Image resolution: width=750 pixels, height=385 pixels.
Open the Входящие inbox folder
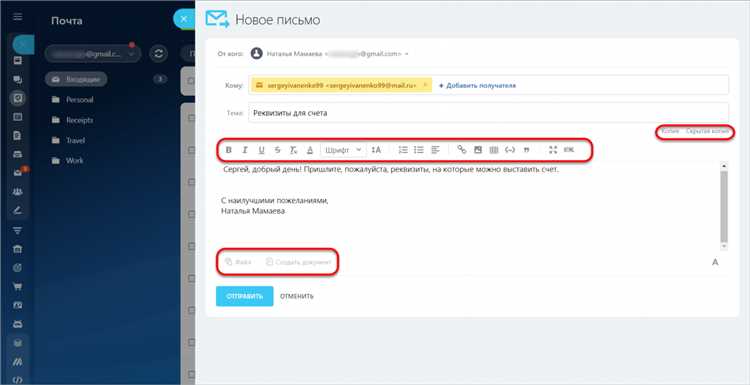click(76, 79)
